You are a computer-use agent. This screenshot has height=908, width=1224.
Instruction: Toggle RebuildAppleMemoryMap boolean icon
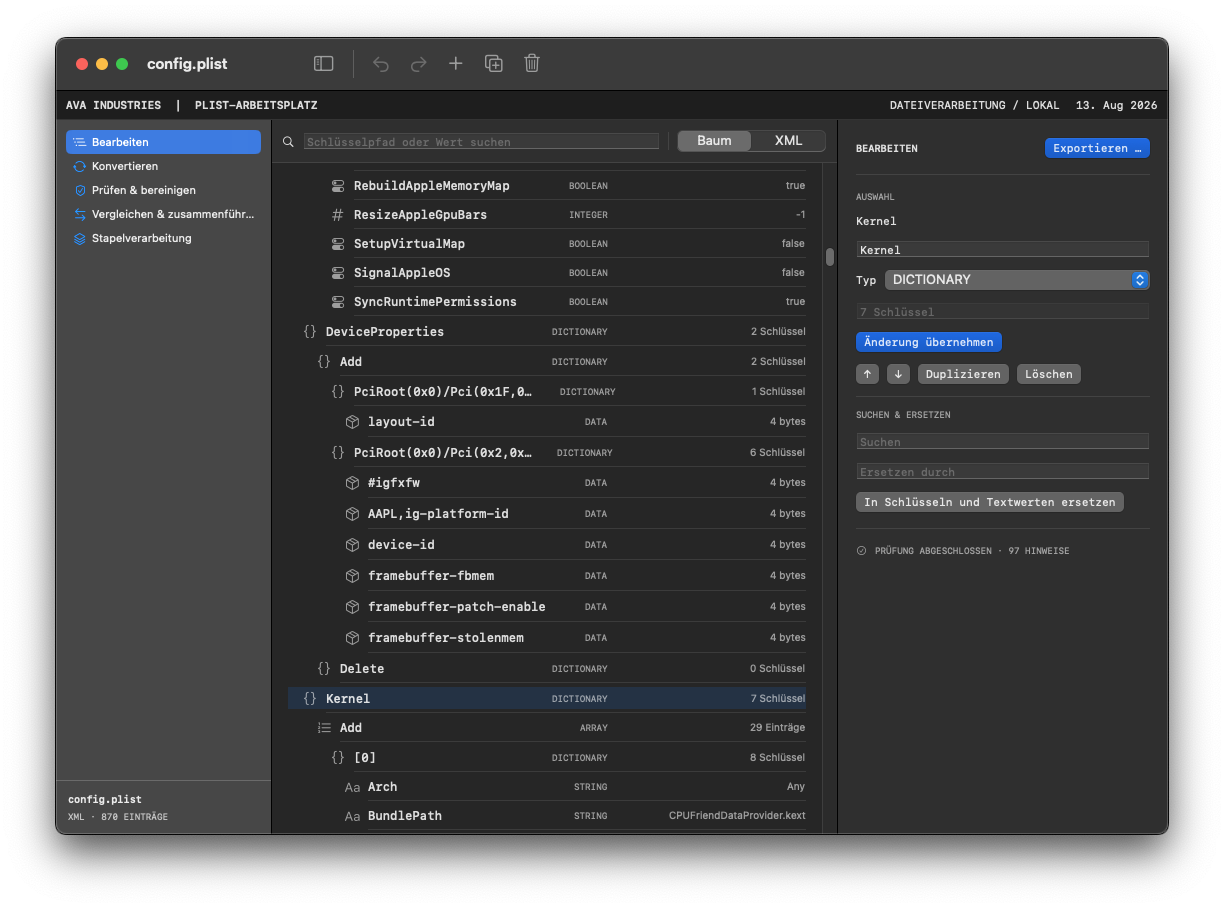(x=337, y=186)
